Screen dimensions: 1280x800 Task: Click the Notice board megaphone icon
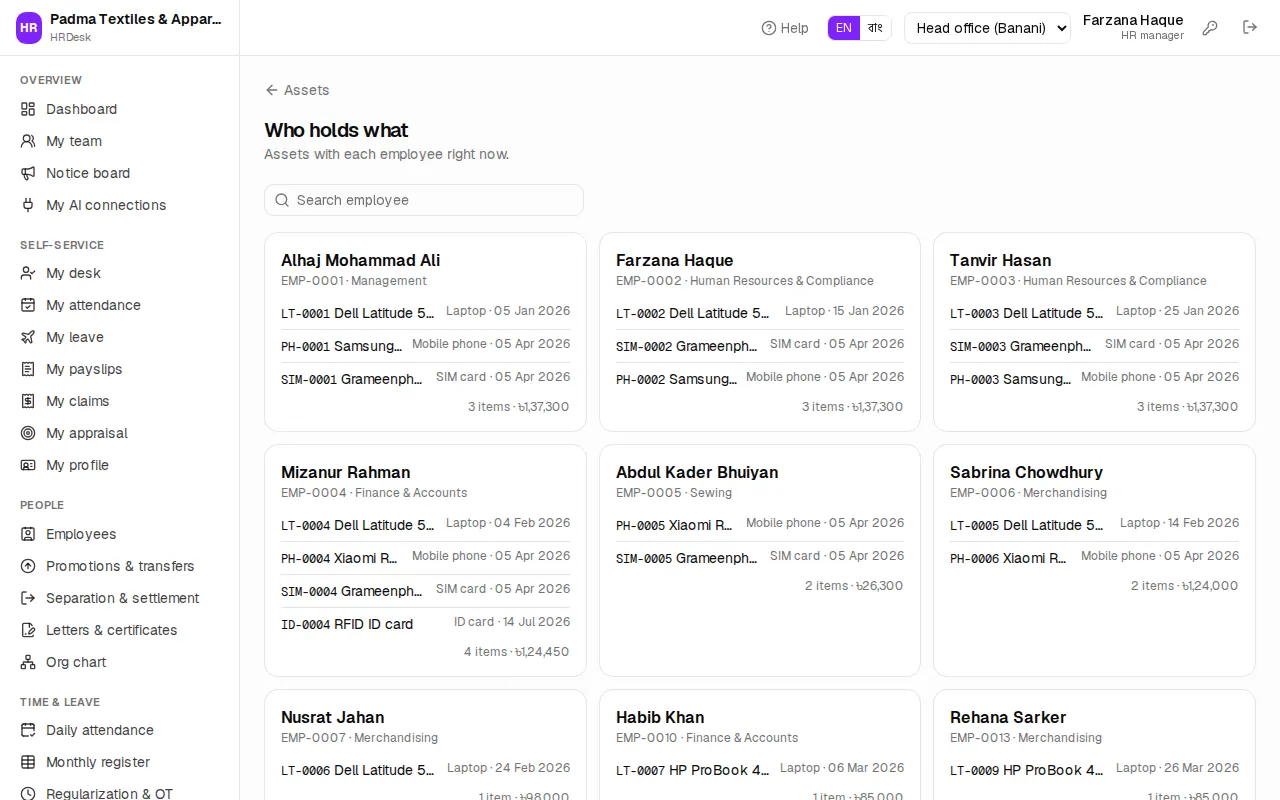(x=28, y=173)
